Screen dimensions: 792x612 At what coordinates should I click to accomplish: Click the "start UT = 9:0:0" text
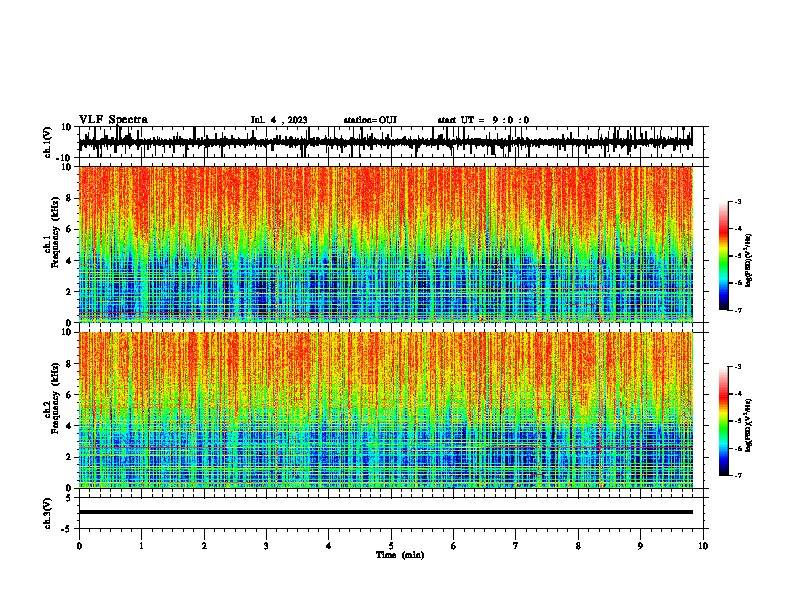(483, 120)
